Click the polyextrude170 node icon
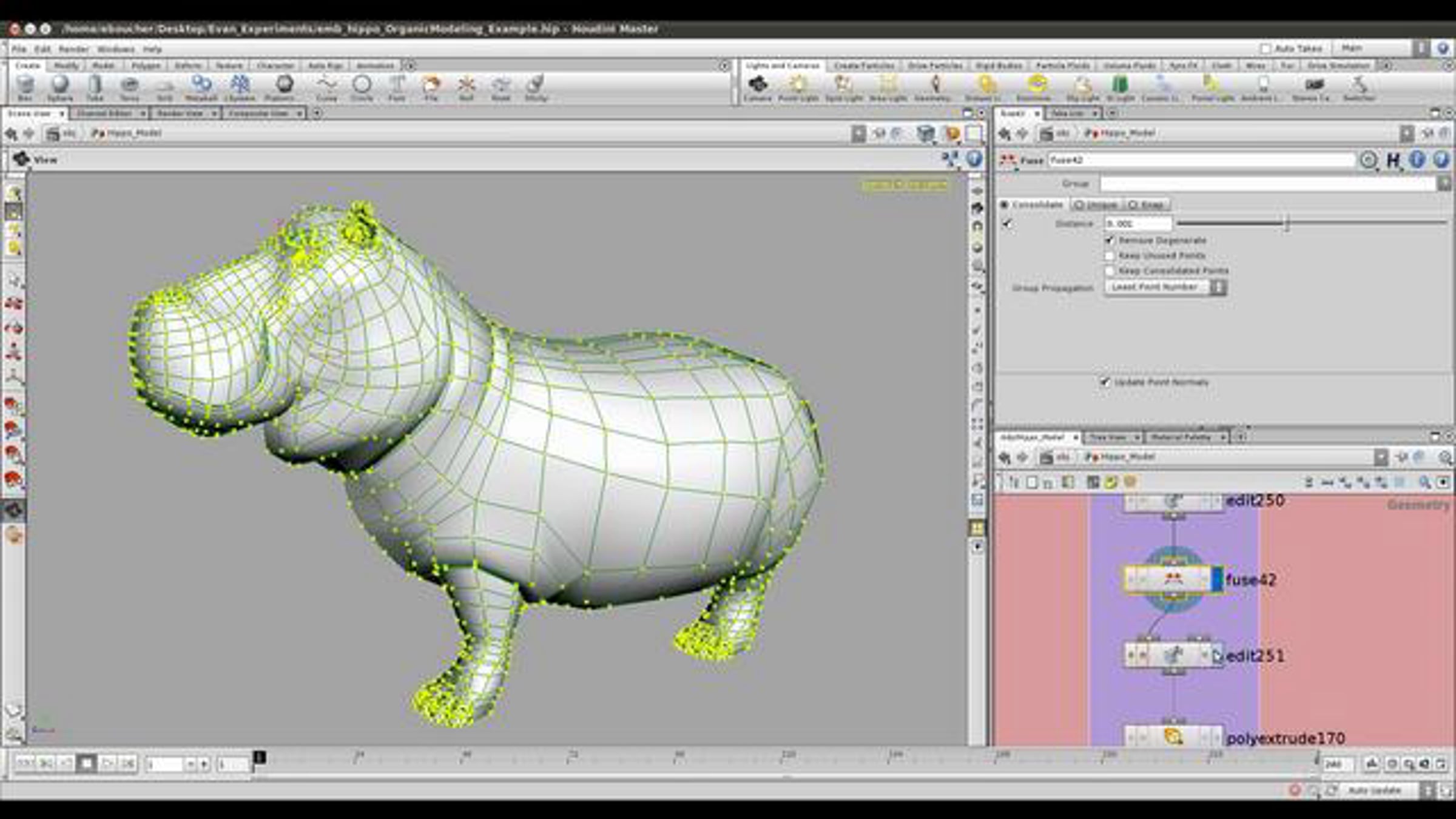This screenshot has width=1456, height=819. coord(1173,737)
